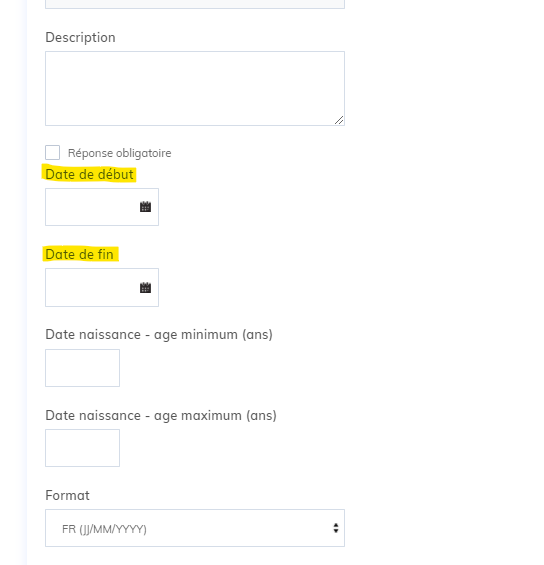Viewport: 544px width, 565px height.
Task: Click inside the Date de fin field
Action: 102,288
